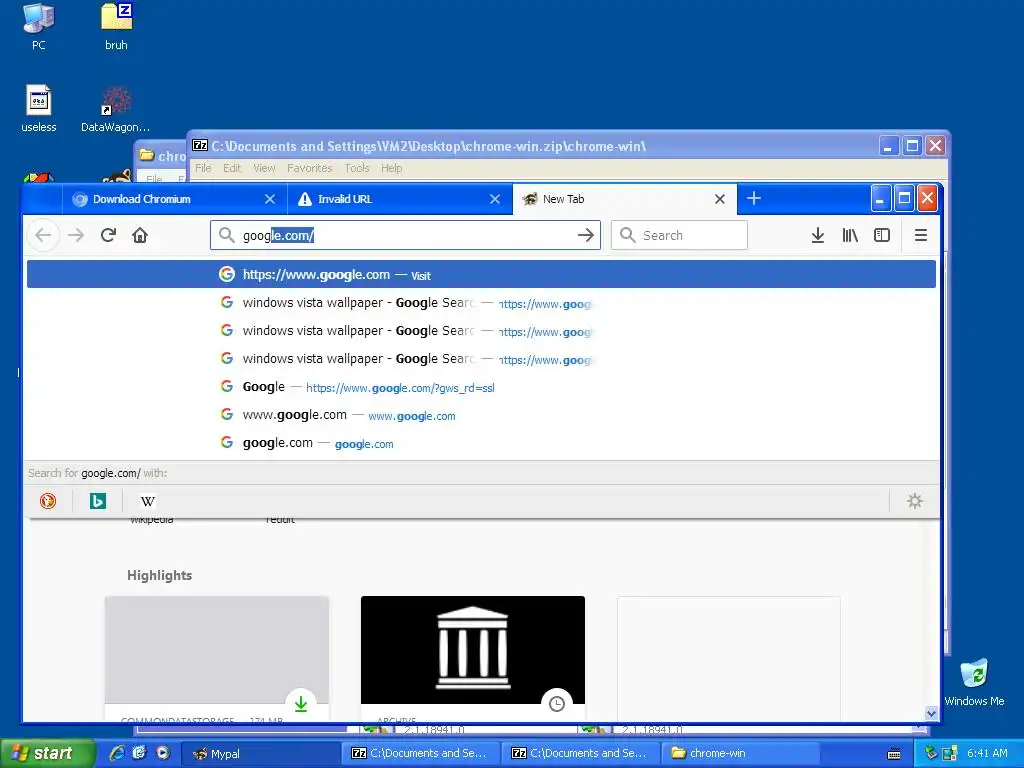Show sidebars with the sidebar icon
Image resolution: width=1024 pixels, height=768 pixels.
[882, 235]
